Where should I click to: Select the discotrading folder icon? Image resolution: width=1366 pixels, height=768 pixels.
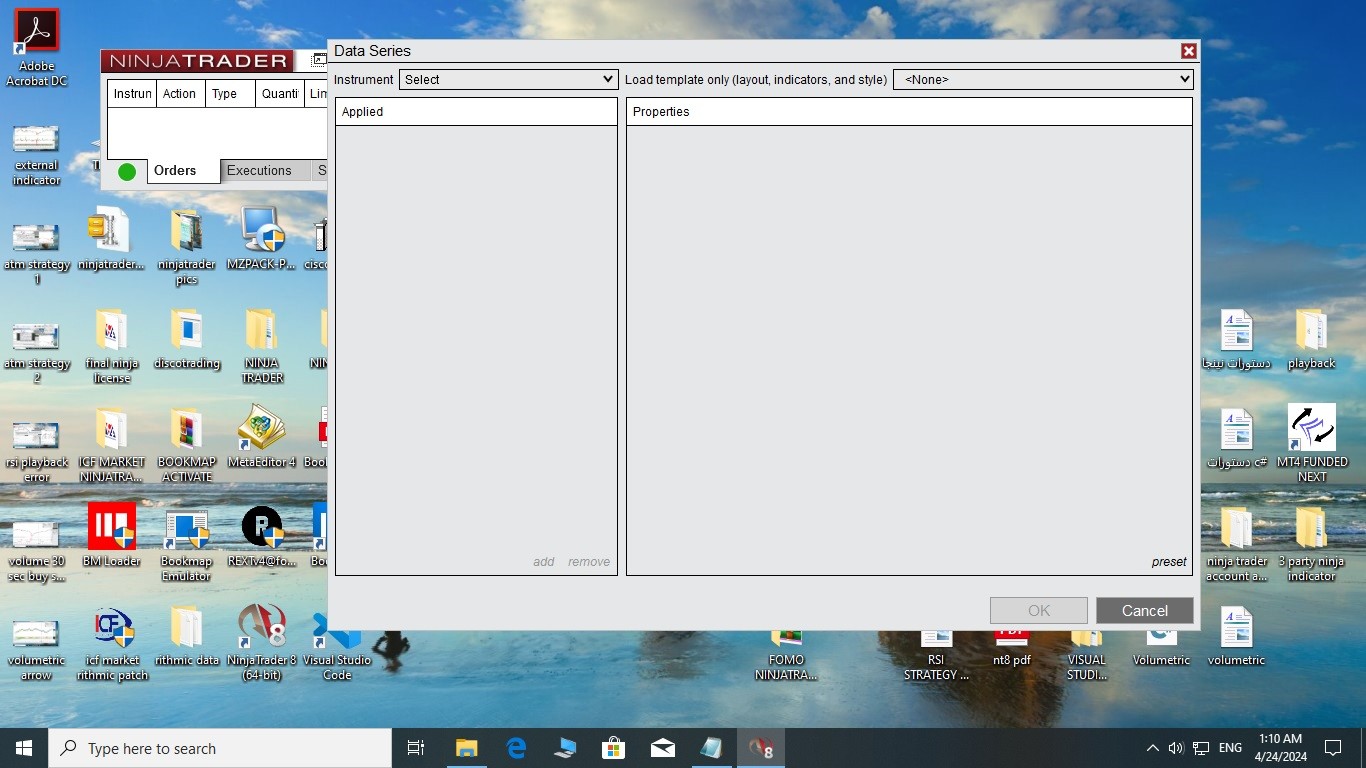coord(186,339)
